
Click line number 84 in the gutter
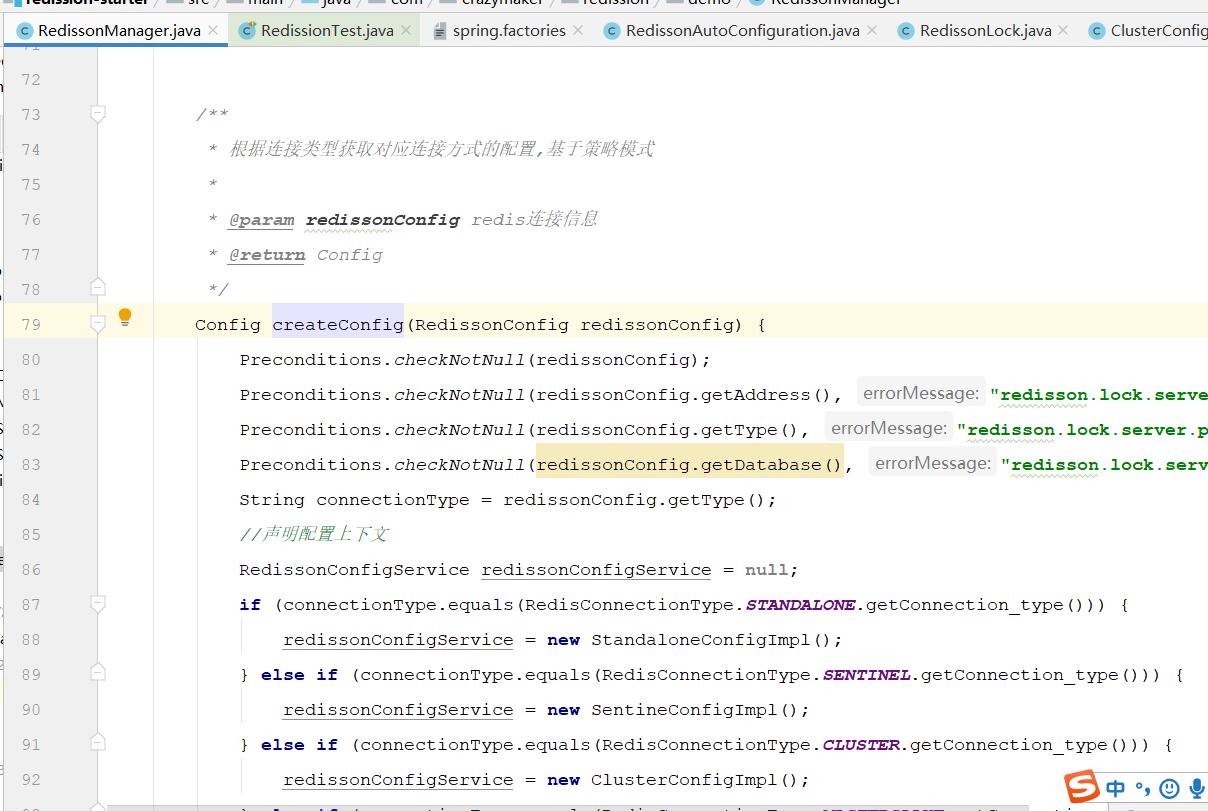pyautogui.click(x=31, y=499)
